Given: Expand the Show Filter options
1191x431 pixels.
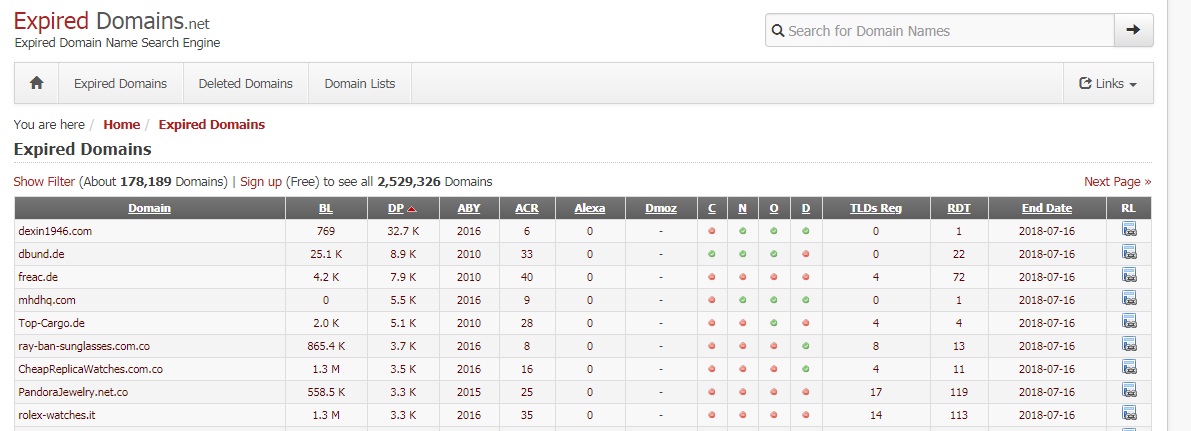Looking at the screenshot, I should pyautogui.click(x=44, y=182).
